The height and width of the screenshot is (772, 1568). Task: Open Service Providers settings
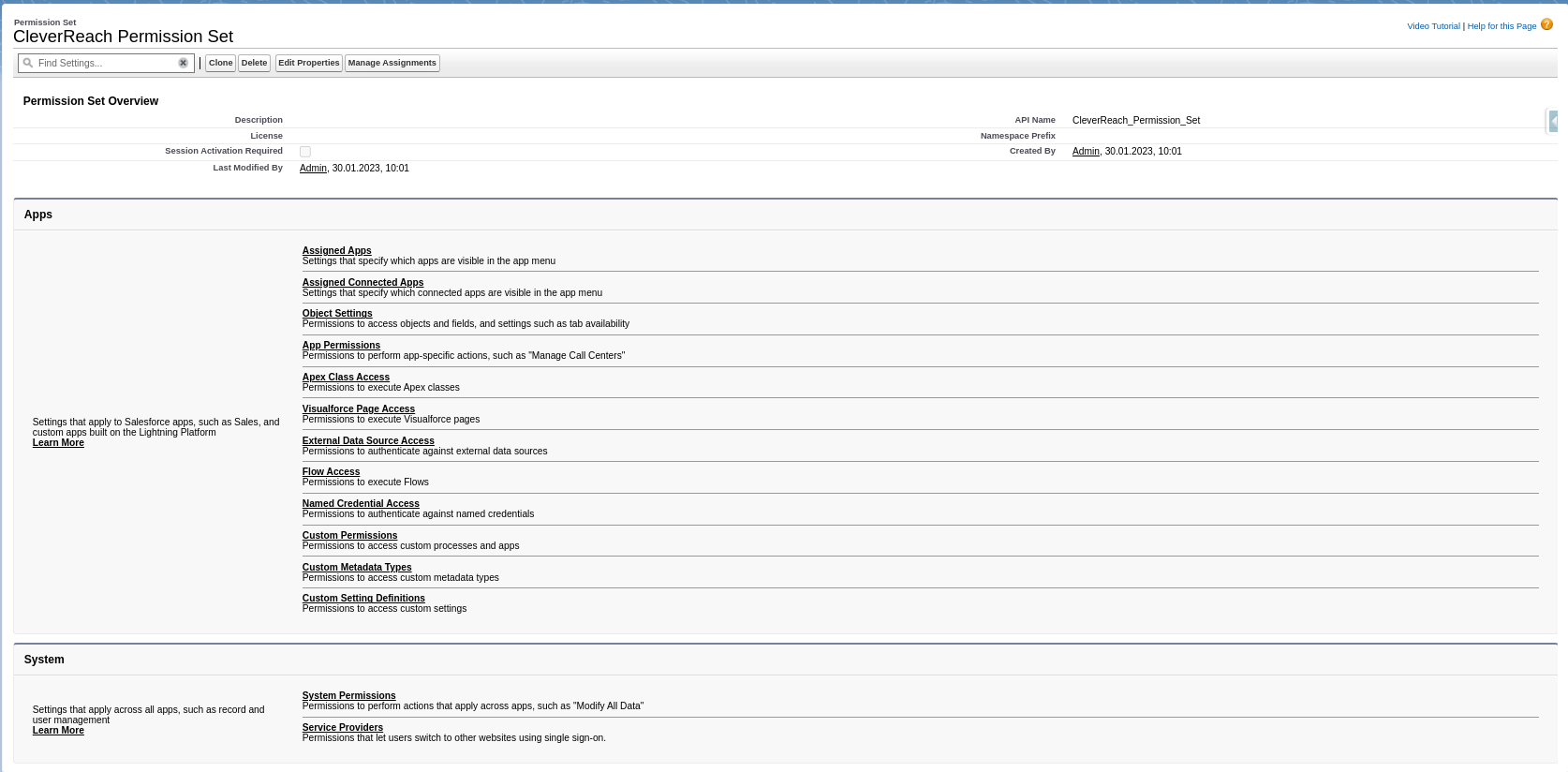[343, 728]
